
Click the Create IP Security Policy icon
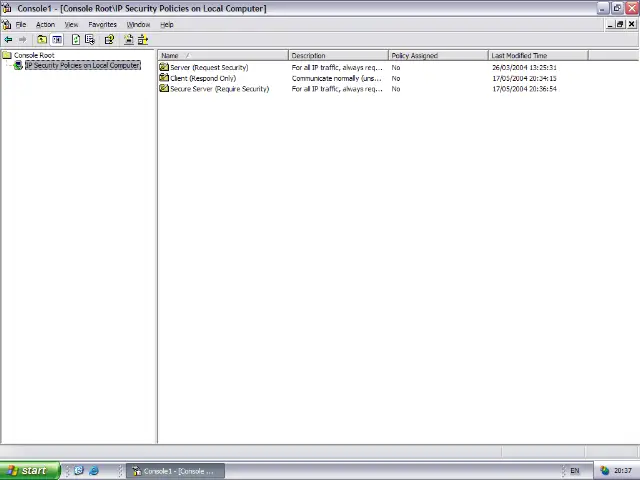[x=128, y=40]
